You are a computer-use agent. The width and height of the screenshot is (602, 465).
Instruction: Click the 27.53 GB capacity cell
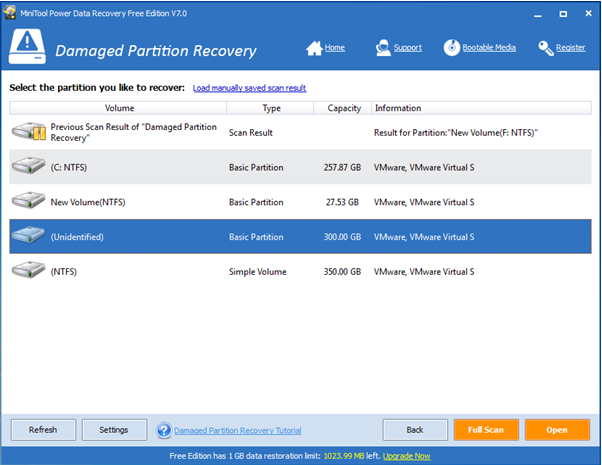coord(342,202)
